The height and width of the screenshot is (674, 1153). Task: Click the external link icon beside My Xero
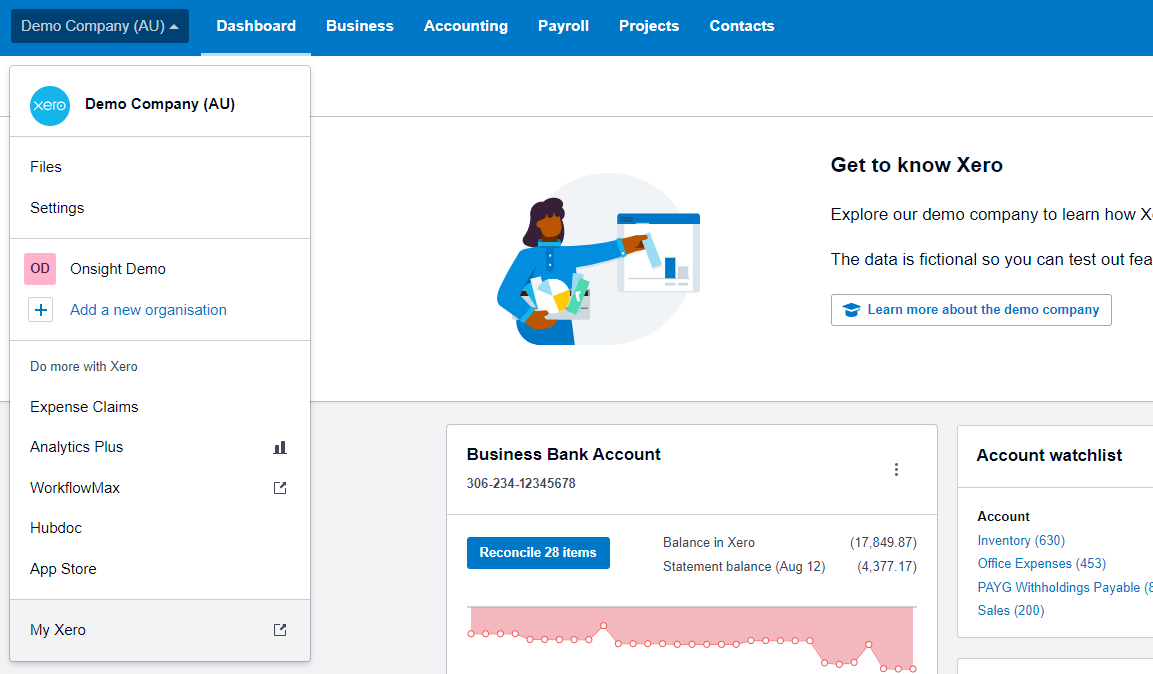279,630
